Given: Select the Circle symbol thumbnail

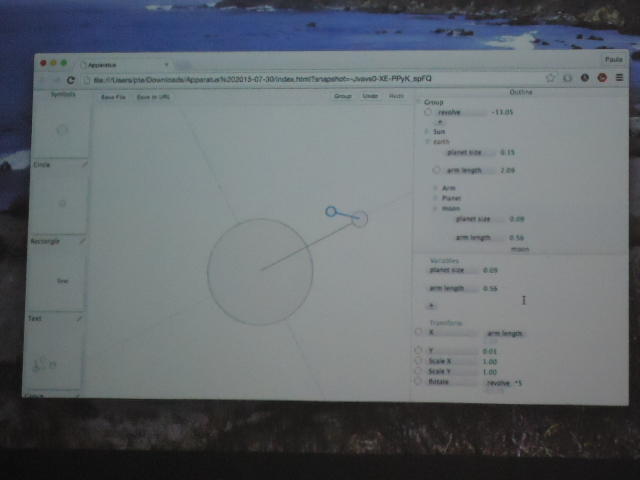Looking at the screenshot, I should [x=62, y=203].
